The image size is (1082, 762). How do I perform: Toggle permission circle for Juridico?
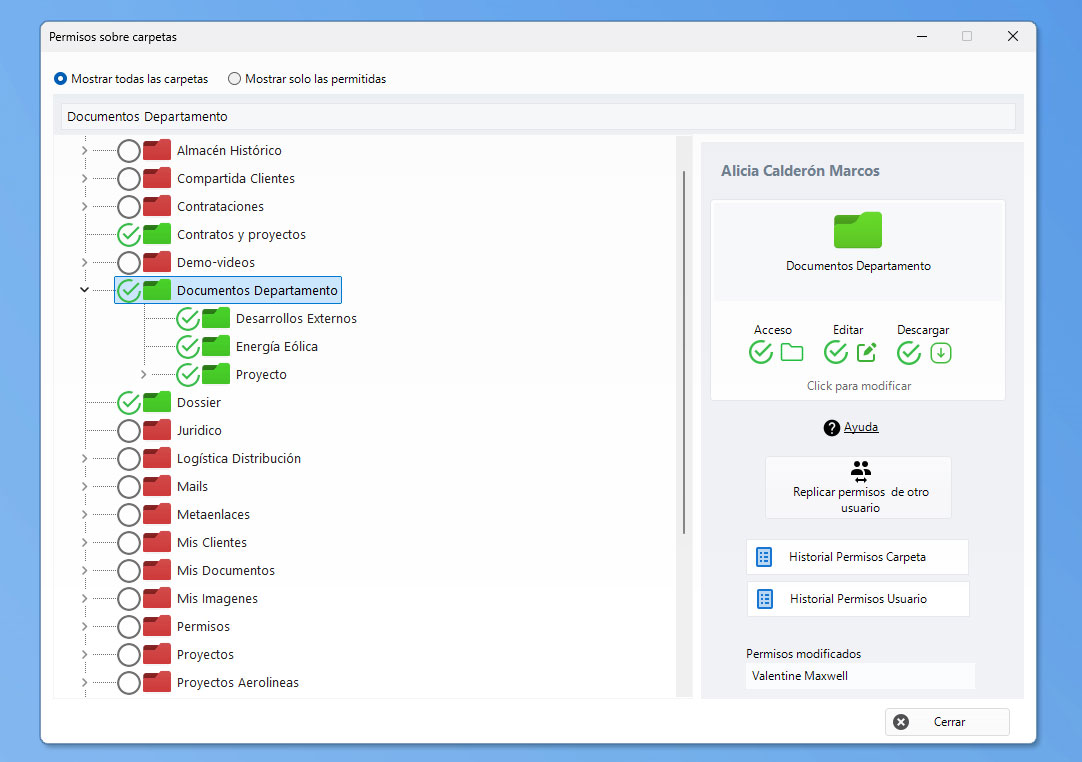129,430
